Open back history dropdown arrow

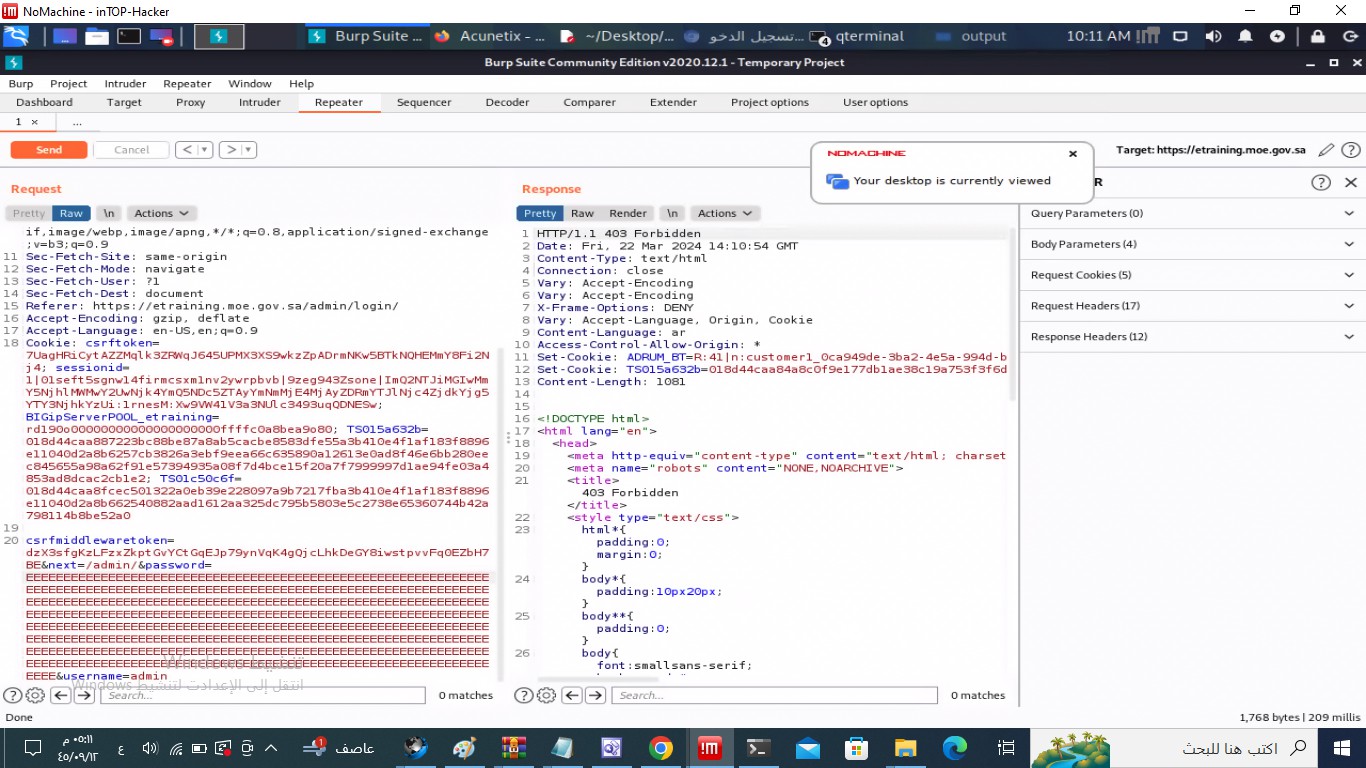205,150
